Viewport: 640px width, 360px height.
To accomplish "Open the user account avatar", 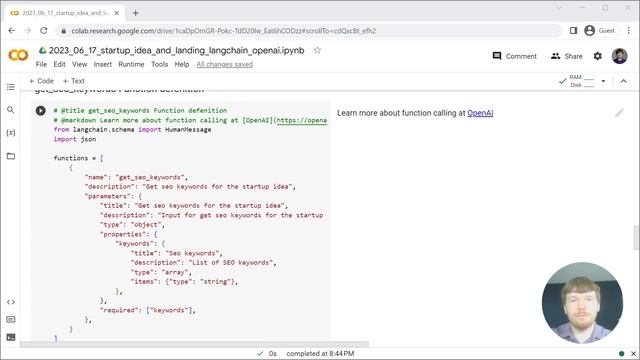I will 619,56.
